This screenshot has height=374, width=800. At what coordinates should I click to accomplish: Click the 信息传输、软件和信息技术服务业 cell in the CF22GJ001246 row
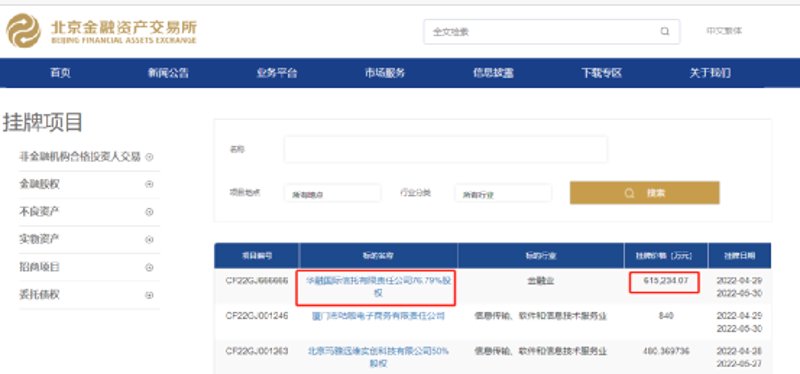pyautogui.click(x=541, y=316)
